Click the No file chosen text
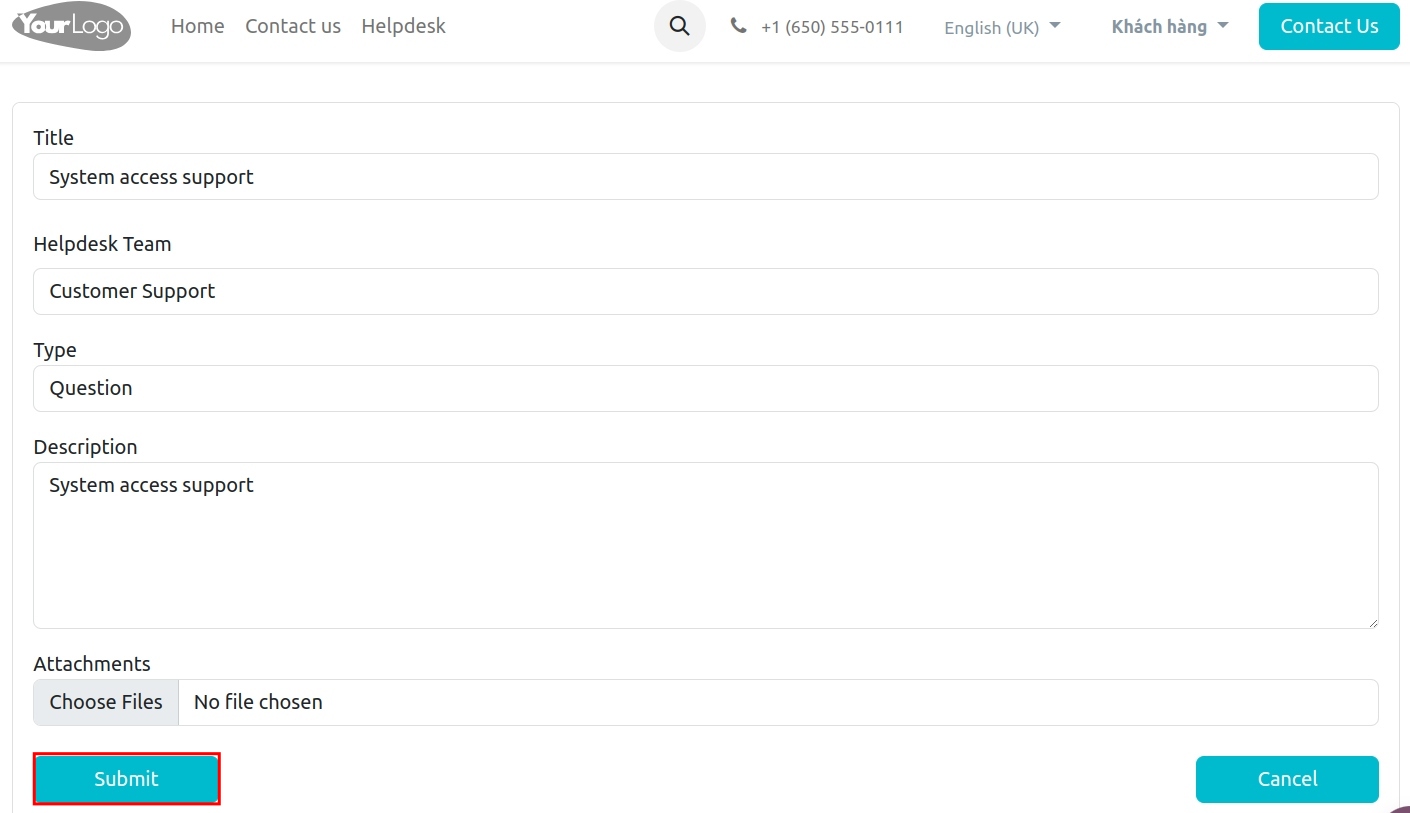The image size is (1410, 813). tap(258, 702)
